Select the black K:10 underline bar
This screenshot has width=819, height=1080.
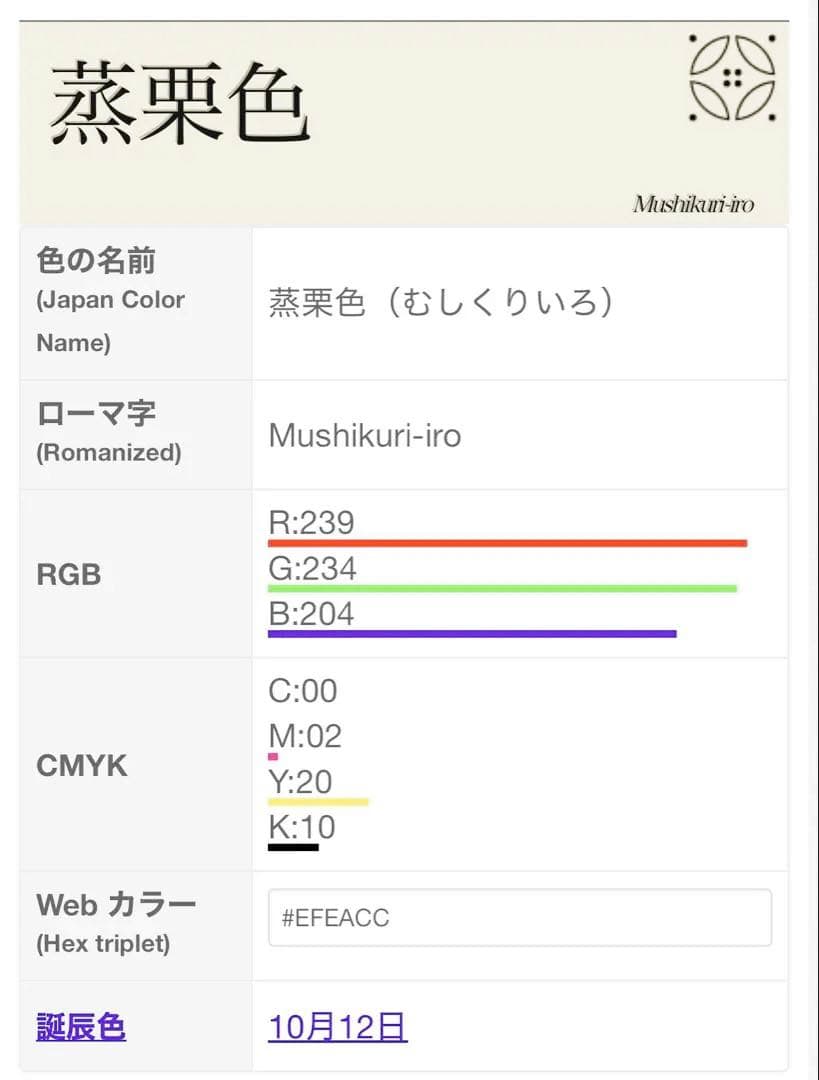295,847
